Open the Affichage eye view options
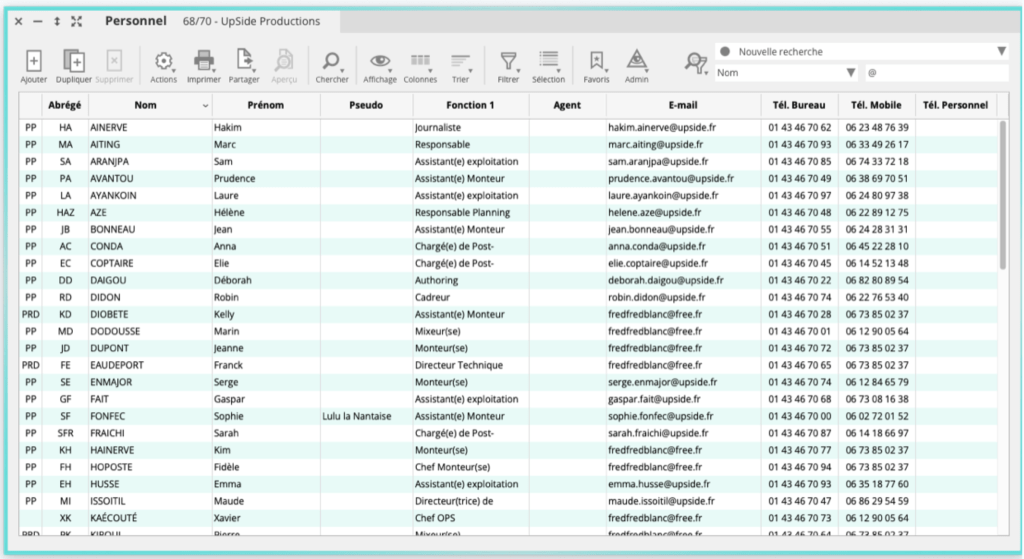1024x559 pixels. [380, 62]
